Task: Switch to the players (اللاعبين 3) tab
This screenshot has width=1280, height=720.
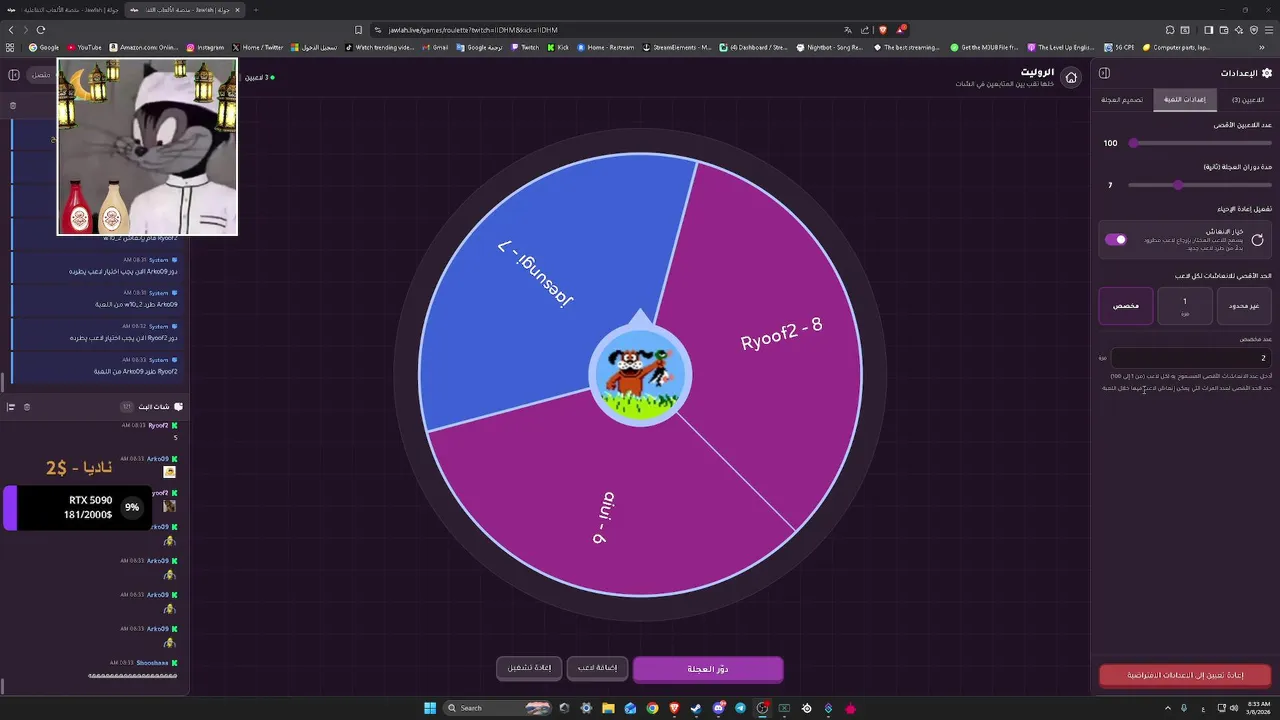Action: pyautogui.click(x=1247, y=100)
